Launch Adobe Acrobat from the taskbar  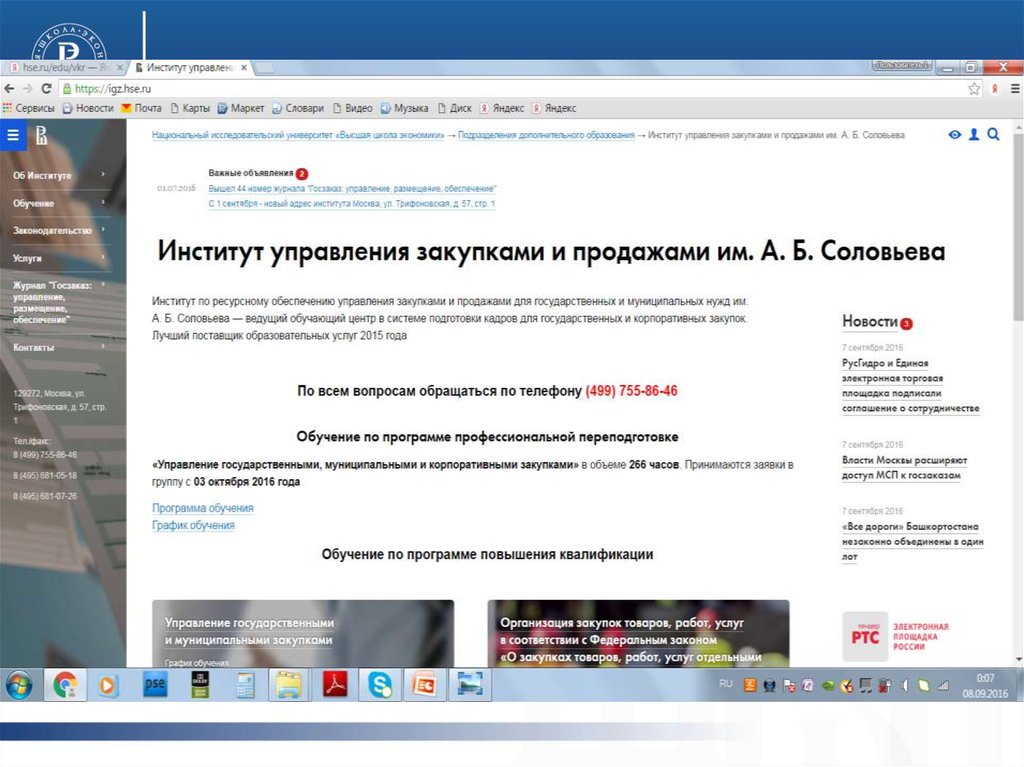(x=333, y=685)
